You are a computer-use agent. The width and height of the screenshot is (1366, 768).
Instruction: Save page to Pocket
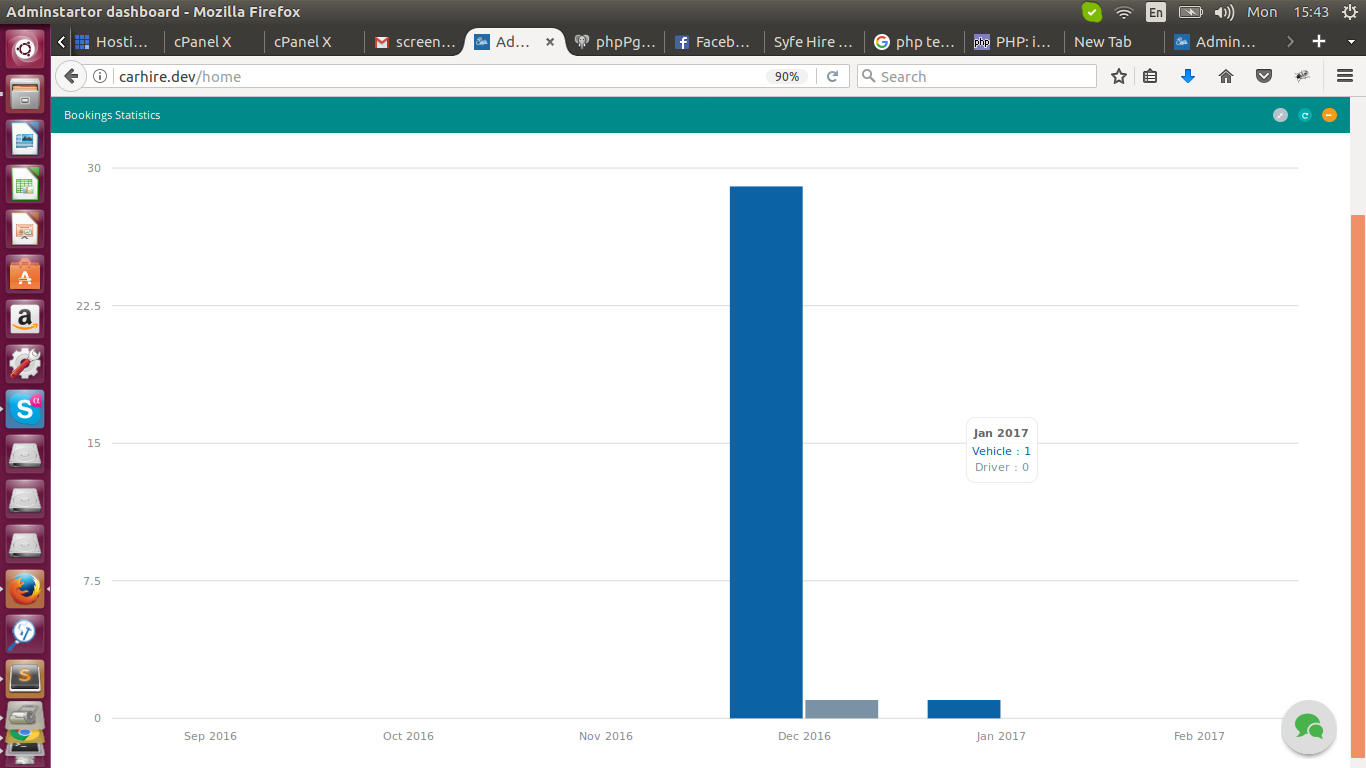(x=1264, y=76)
